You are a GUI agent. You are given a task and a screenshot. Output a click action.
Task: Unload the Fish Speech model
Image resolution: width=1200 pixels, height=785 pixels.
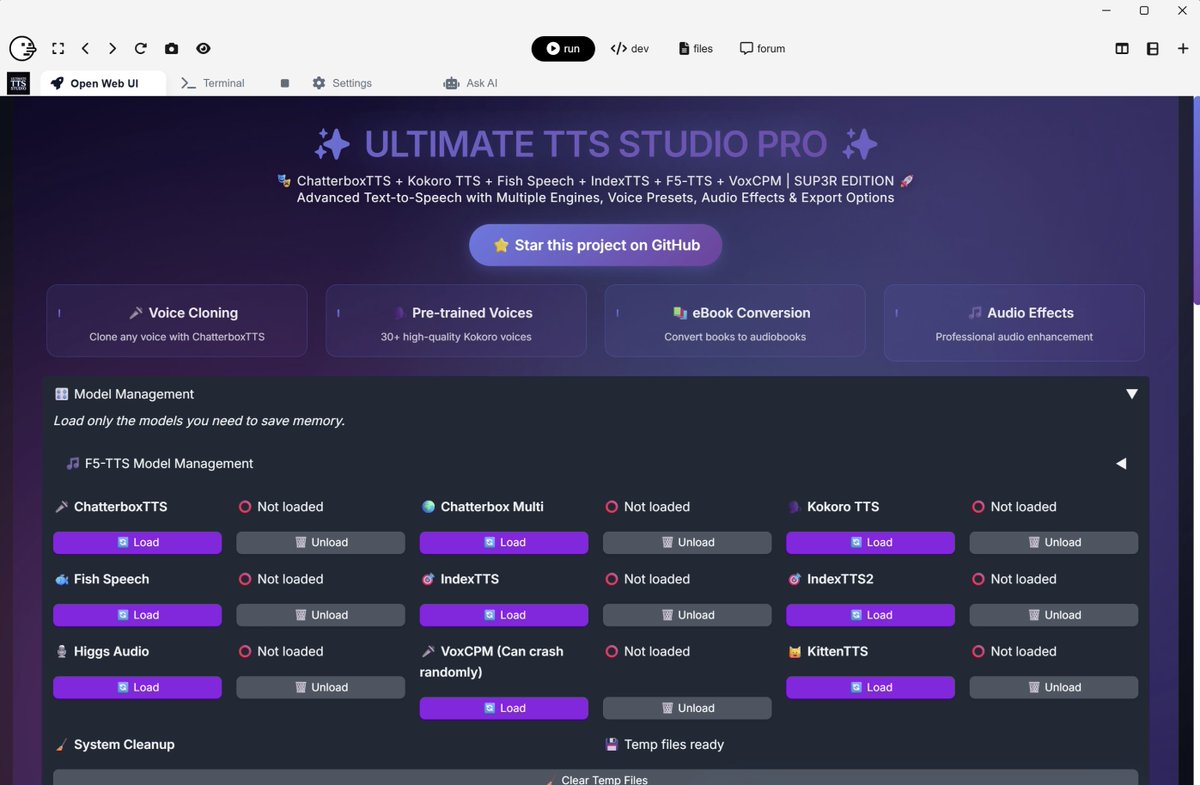pos(321,615)
